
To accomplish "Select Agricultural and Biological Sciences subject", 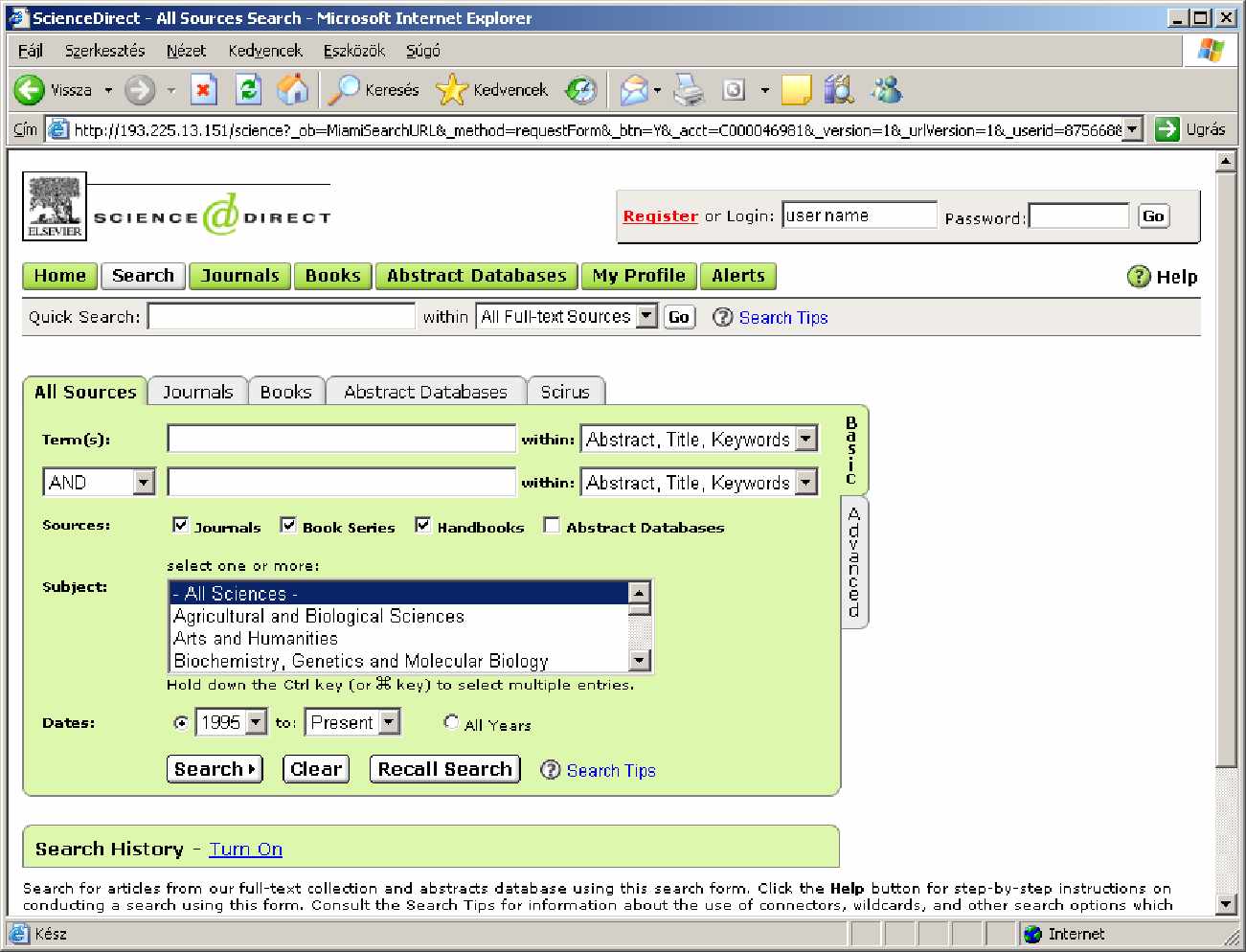I will 399,616.
